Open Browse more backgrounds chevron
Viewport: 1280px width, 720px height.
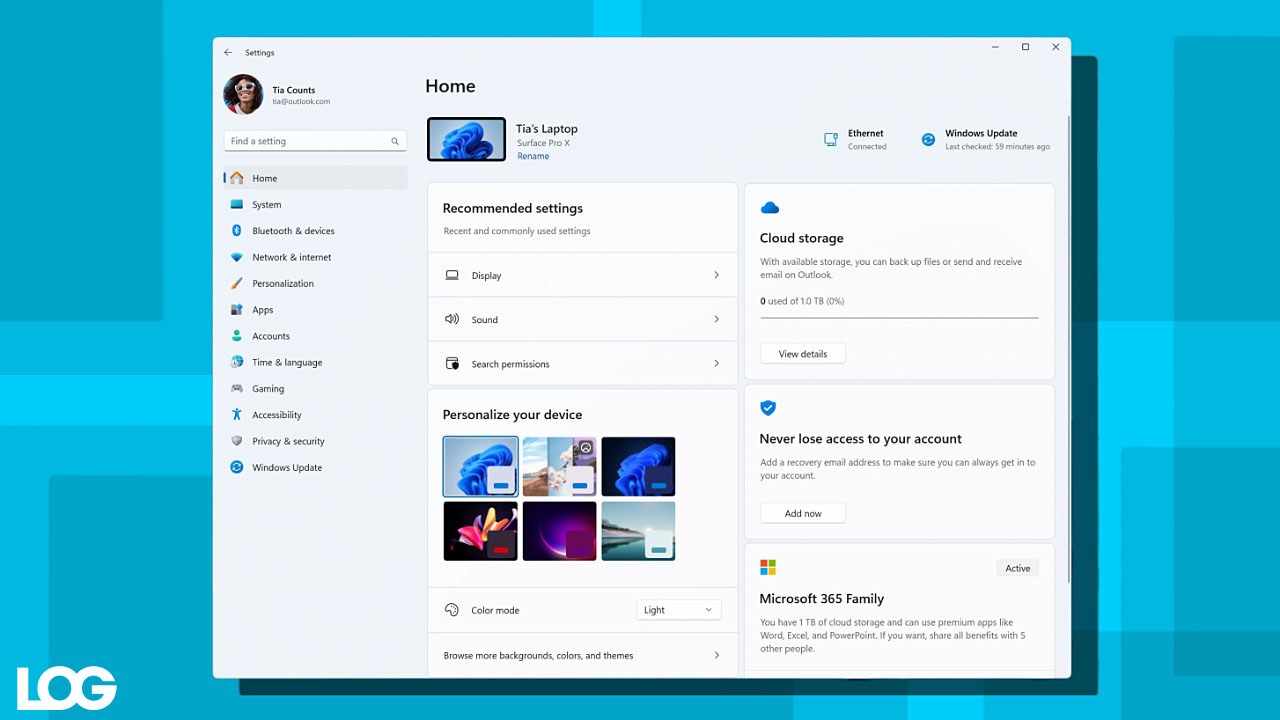[716, 655]
